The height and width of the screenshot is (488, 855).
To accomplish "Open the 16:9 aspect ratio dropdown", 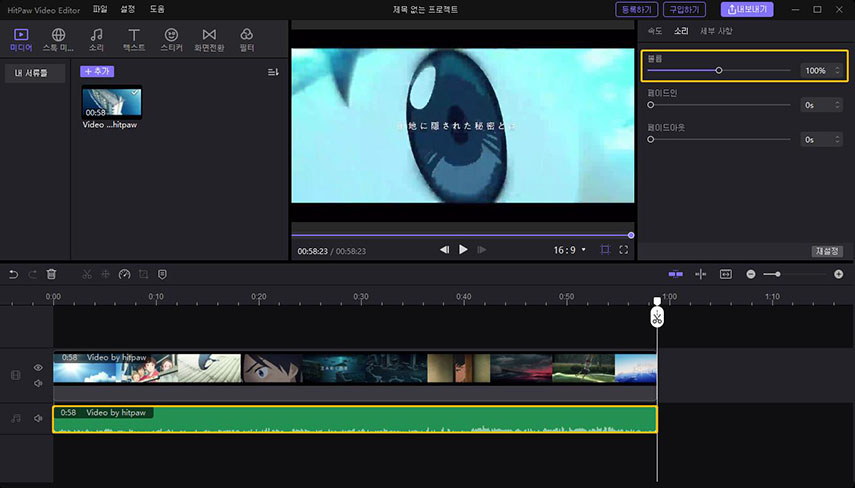I will [570, 250].
